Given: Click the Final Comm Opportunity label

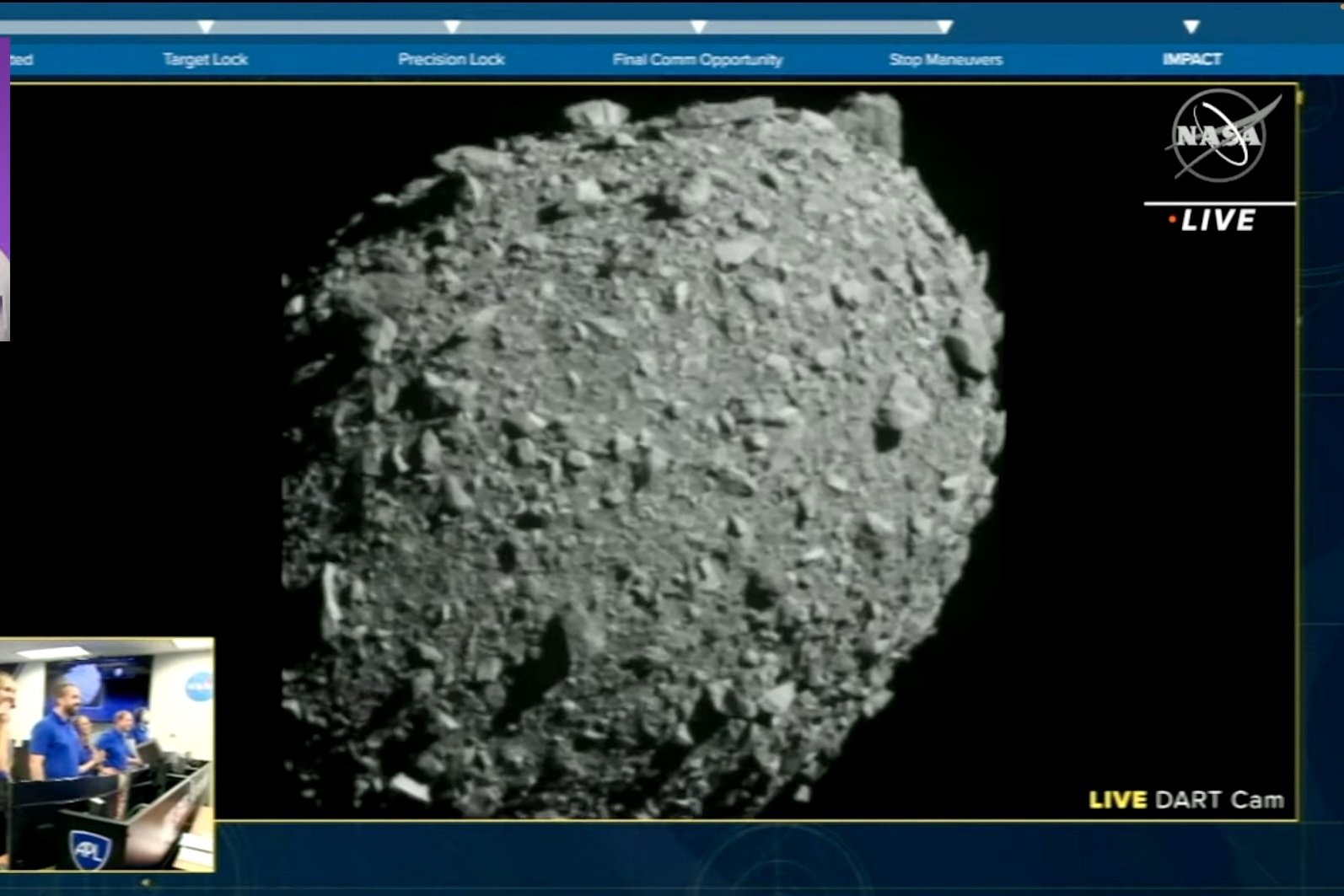Looking at the screenshot, I should point(697,60).
